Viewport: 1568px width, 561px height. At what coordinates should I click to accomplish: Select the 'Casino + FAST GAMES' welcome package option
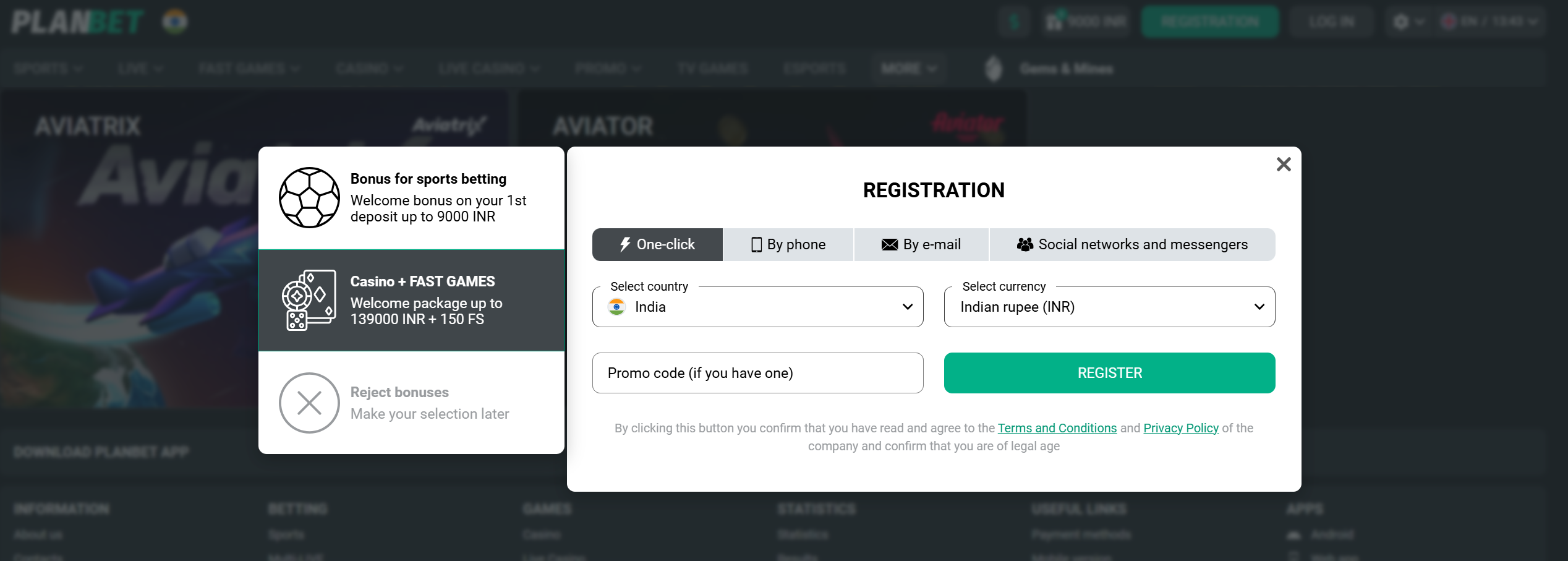[412, 299]
